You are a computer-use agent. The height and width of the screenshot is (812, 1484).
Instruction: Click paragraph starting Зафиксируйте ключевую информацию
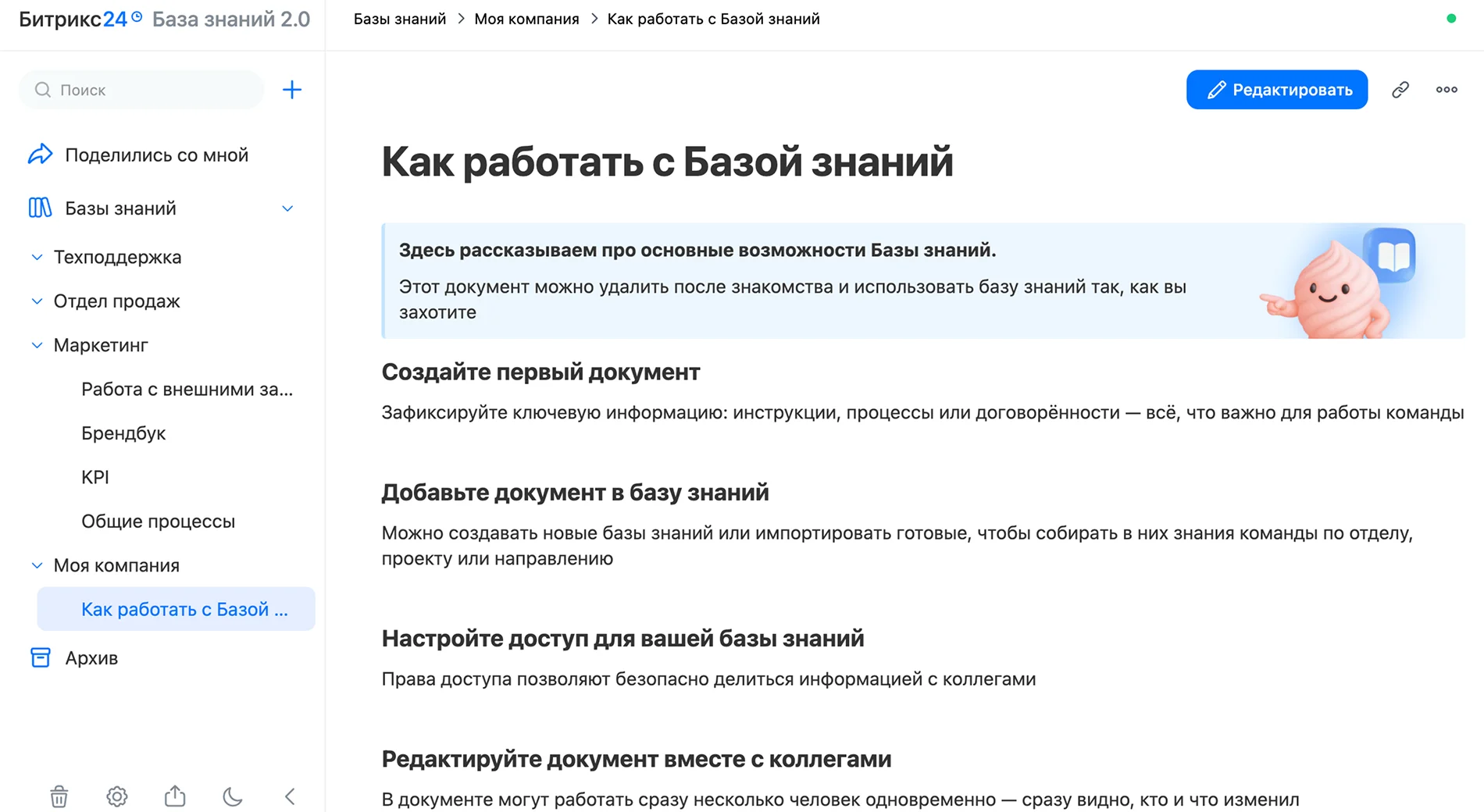click(922, 412)
